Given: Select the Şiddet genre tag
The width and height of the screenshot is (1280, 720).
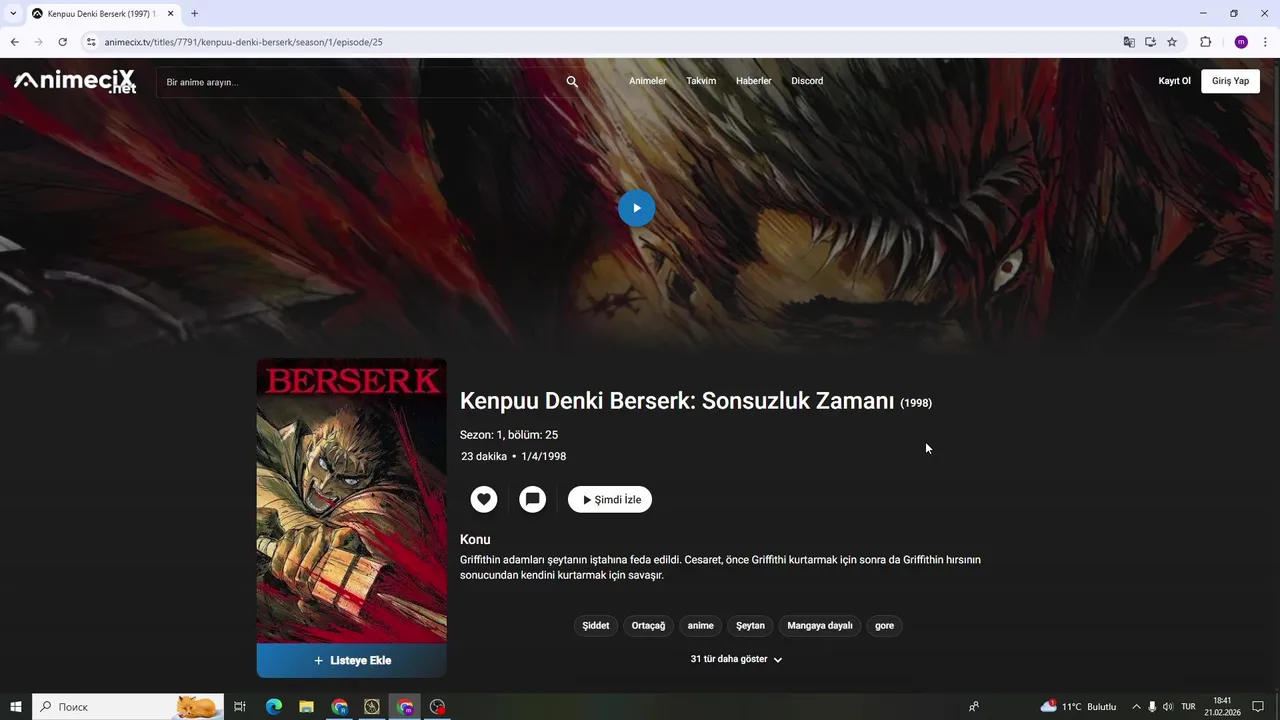Looking at the screenshot, I should pyautogui.click(x=596, y=626).
